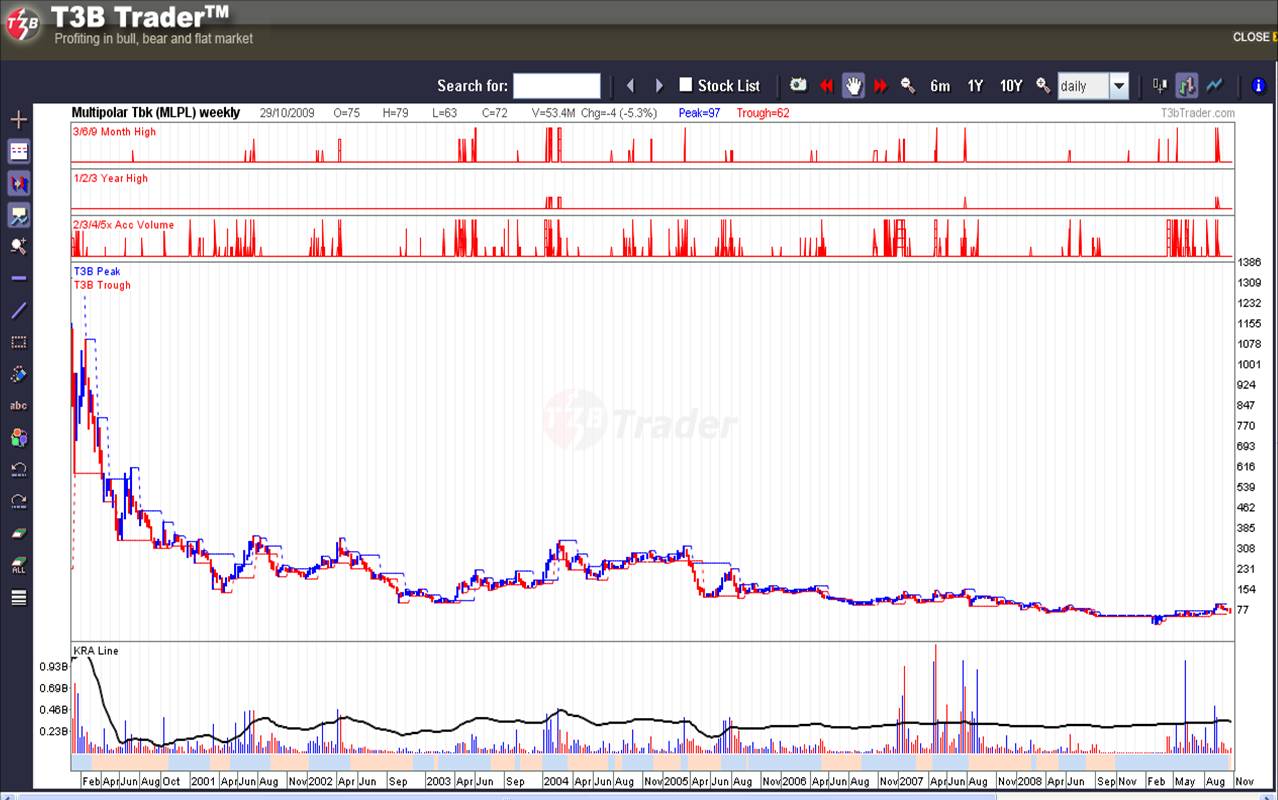Image resolution: width=1278 pixels, height=800 pixels.
Task: Select the trend line drawing tool
Action: coord(18,310)
